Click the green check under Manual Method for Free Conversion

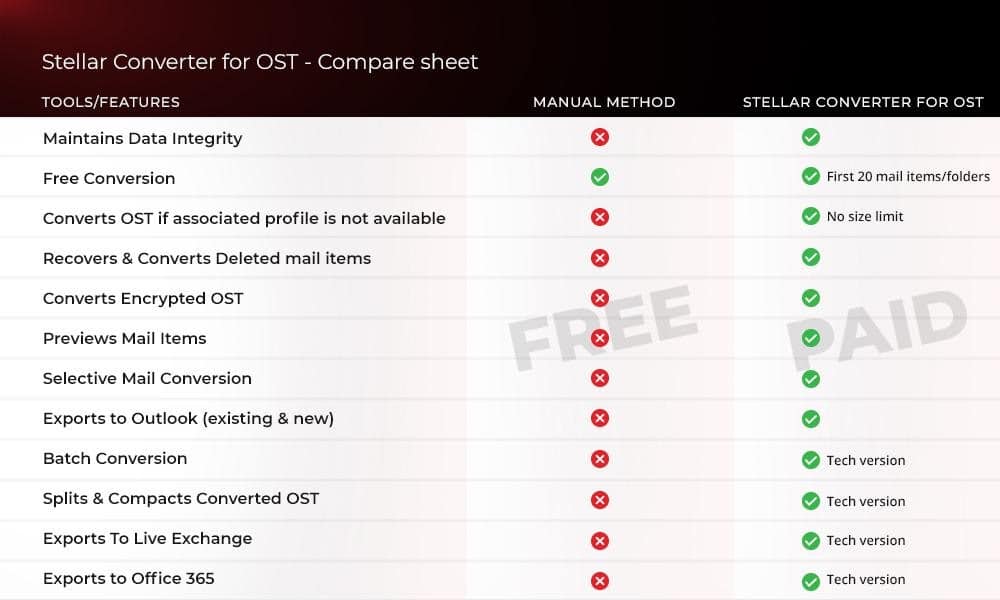click(599, 177)
